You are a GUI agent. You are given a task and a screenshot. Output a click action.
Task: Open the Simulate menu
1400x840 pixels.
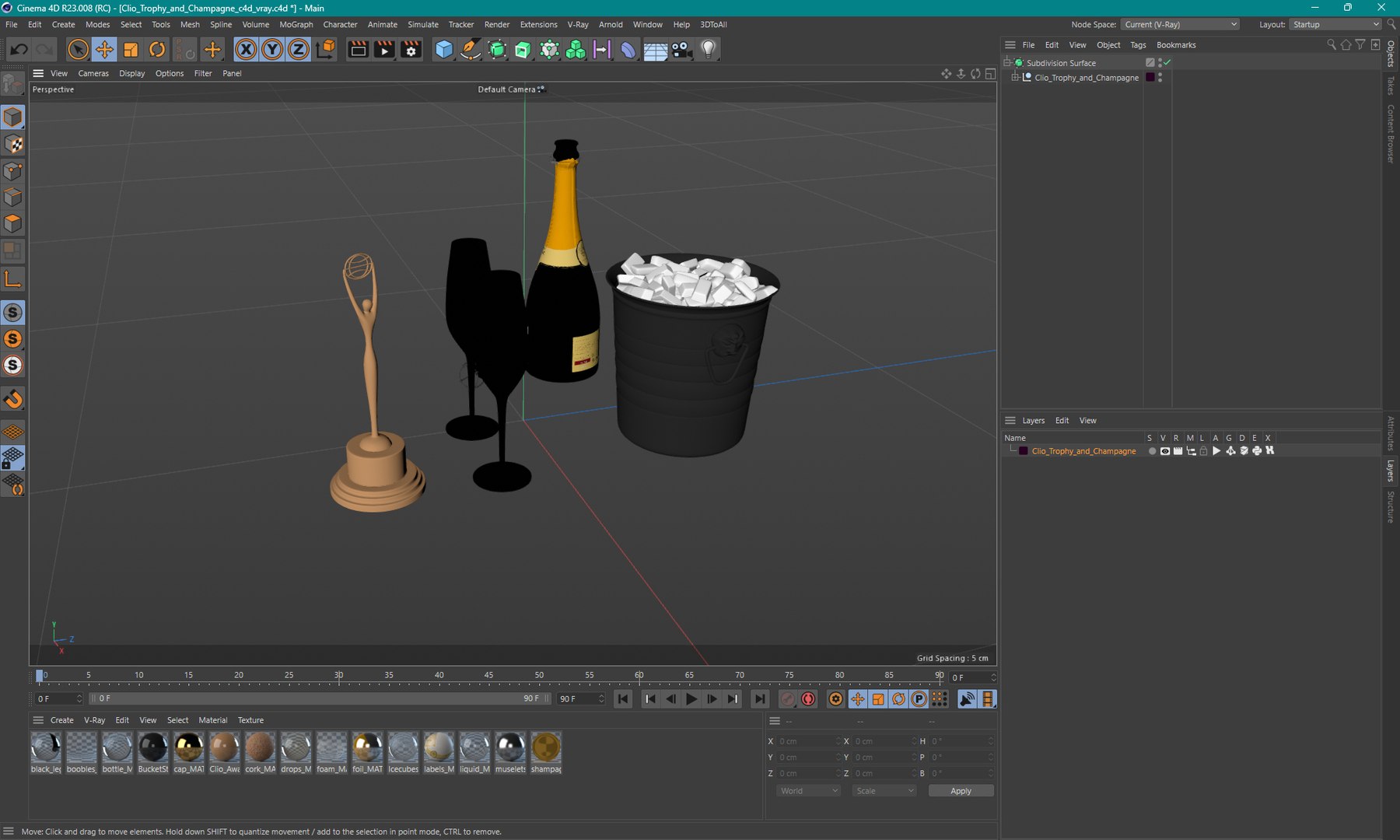[423, 24]
